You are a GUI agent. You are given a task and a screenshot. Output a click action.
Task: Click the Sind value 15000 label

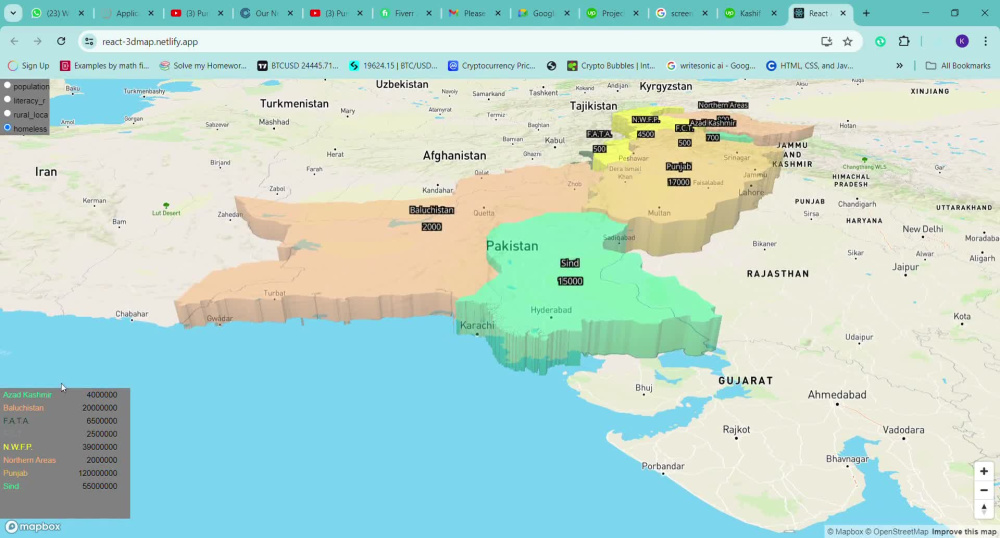(570, 281)
